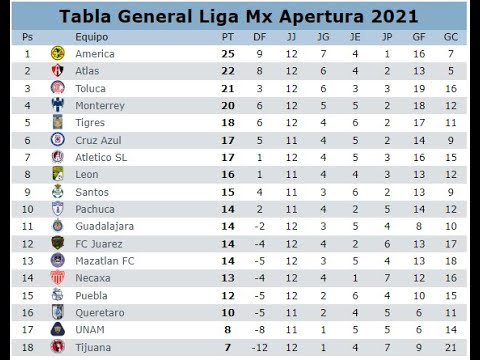
Task: Click the Tijuana Xolos crest
Action: [58, 347]
